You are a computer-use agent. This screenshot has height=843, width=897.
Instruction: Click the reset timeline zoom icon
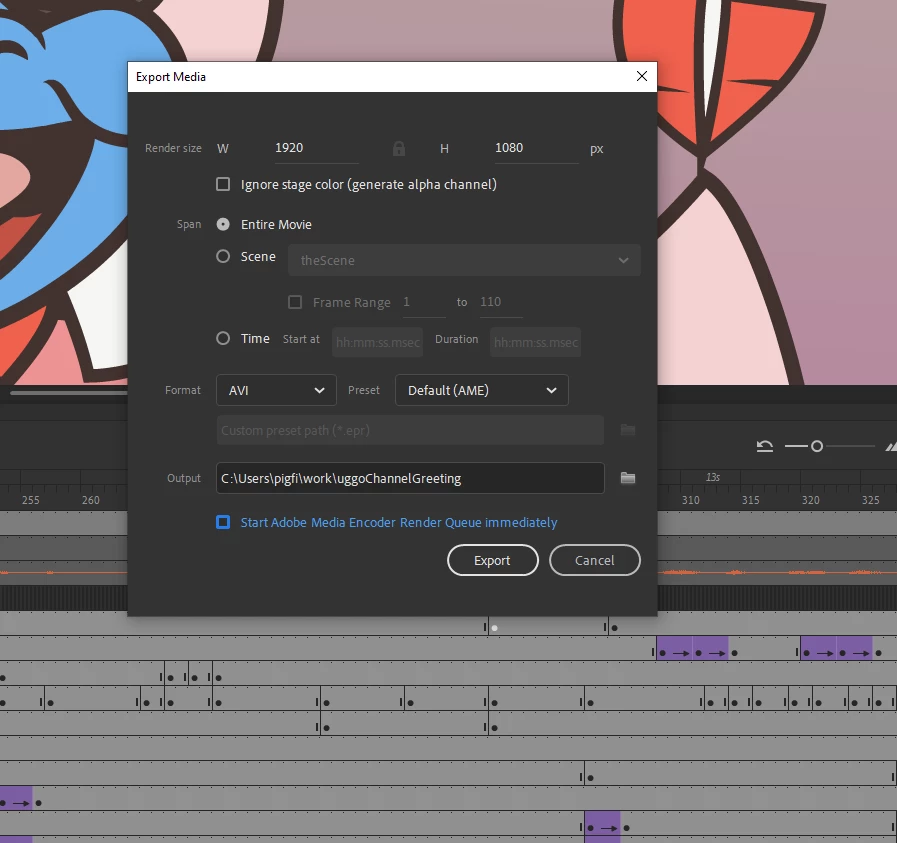764,446
